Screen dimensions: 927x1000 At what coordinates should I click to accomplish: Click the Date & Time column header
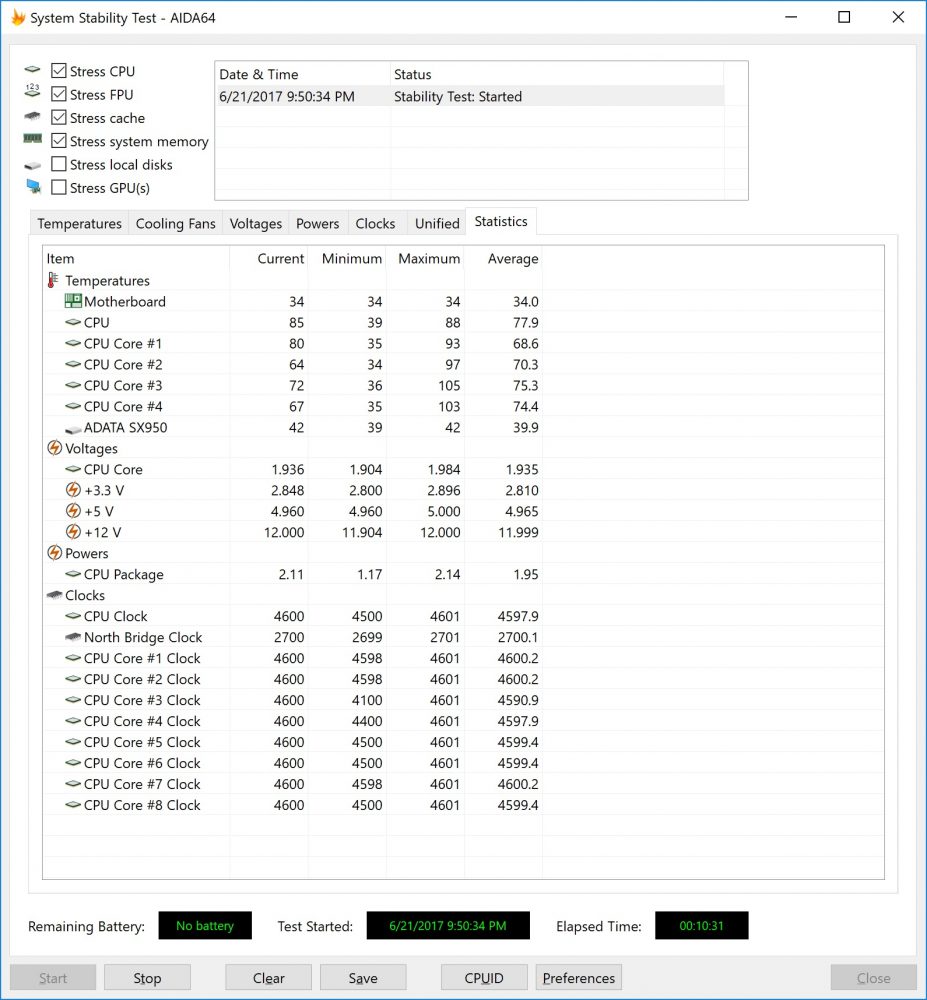point(303,74)
